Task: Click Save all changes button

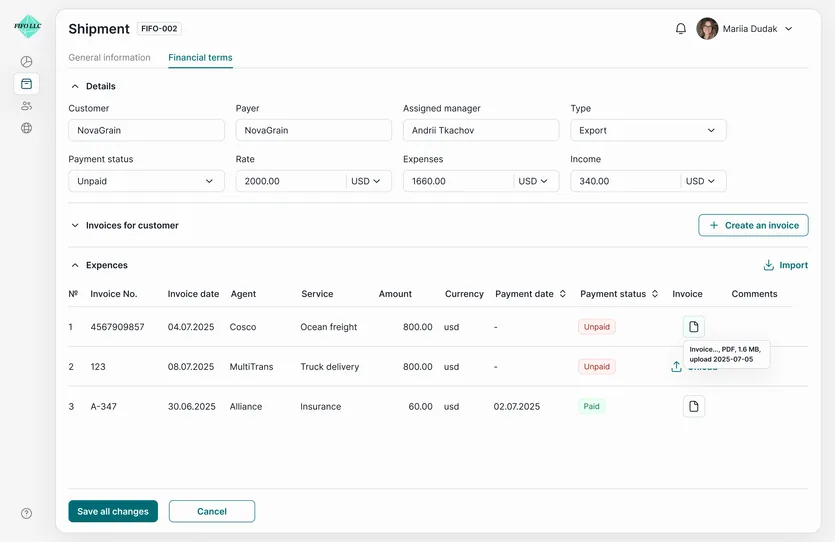Action: 113,511
